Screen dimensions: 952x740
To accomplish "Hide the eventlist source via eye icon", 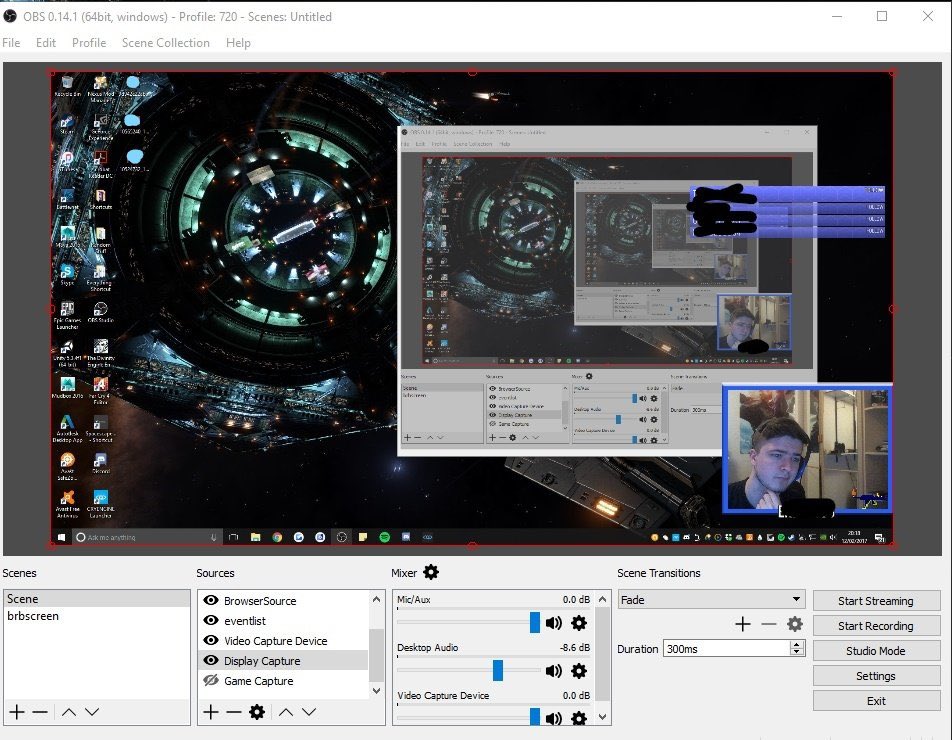I will (x=211, y=620).
